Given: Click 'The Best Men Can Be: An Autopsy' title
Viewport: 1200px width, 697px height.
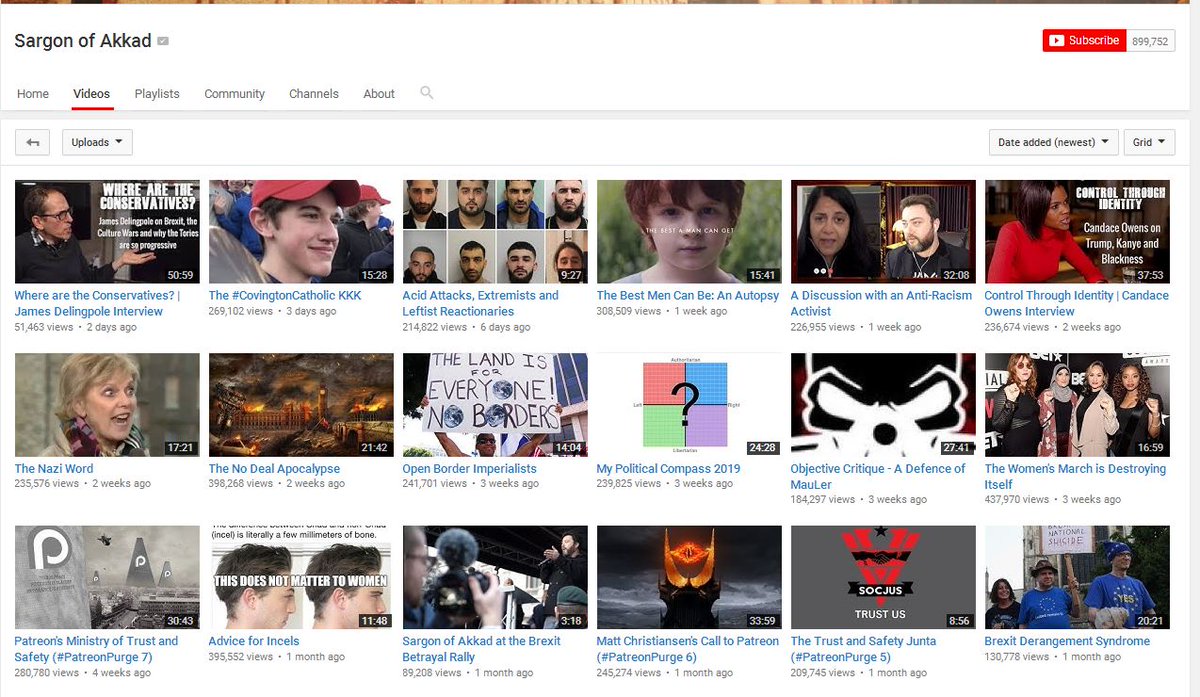Looking at the screenshot, I should [688, 296].
